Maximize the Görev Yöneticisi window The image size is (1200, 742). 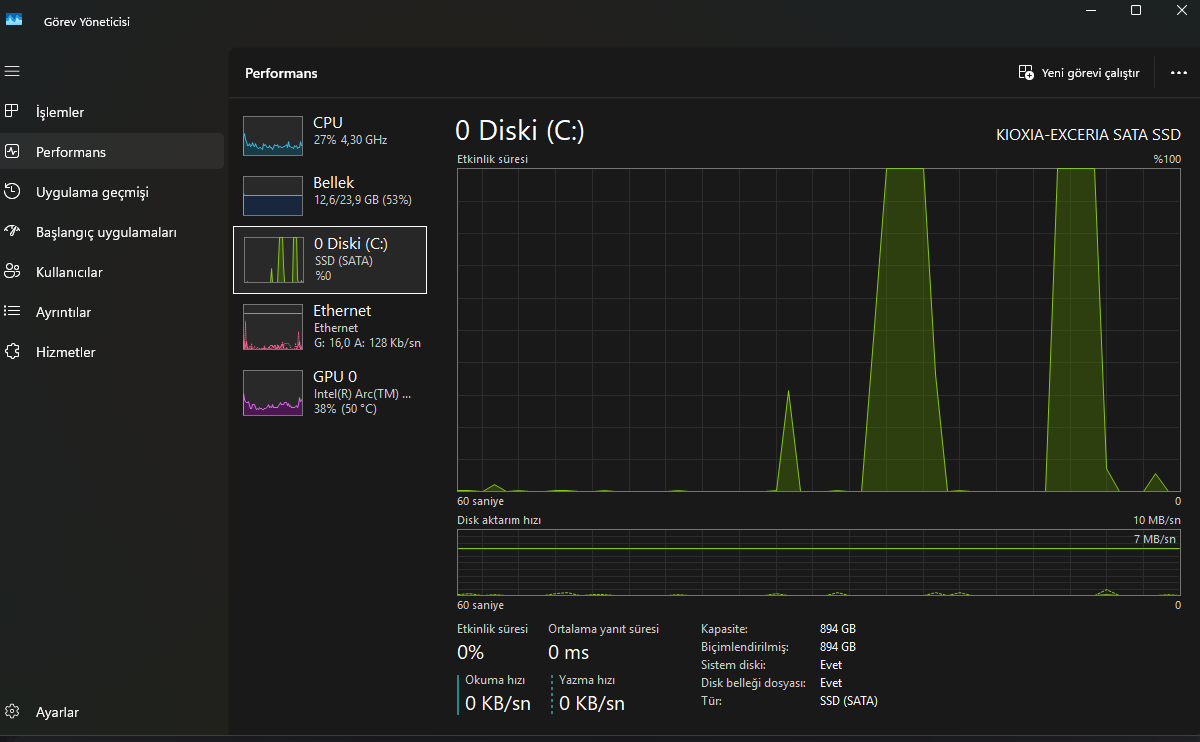[1136, 10]
